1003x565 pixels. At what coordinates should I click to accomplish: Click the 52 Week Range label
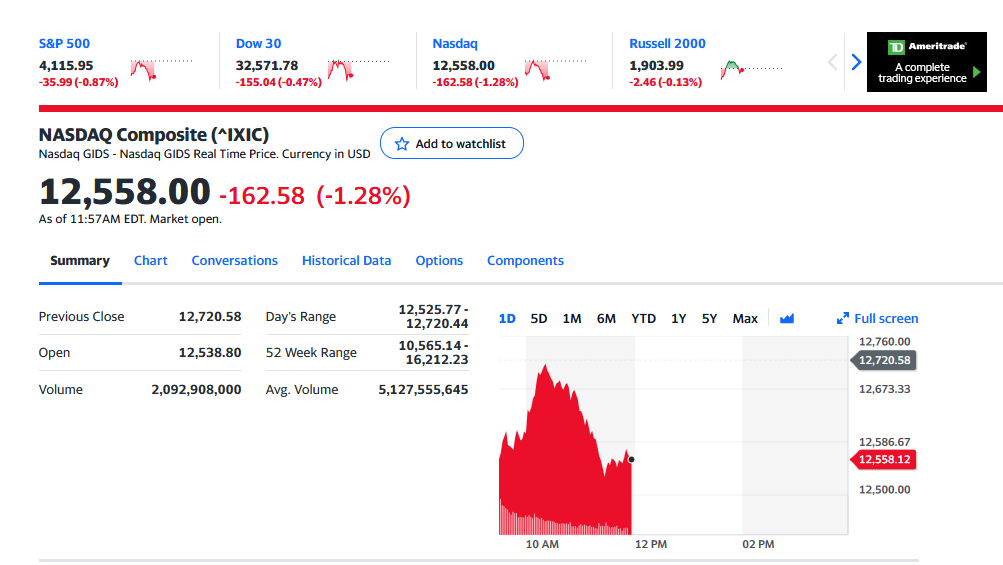[x=311, y=353]
